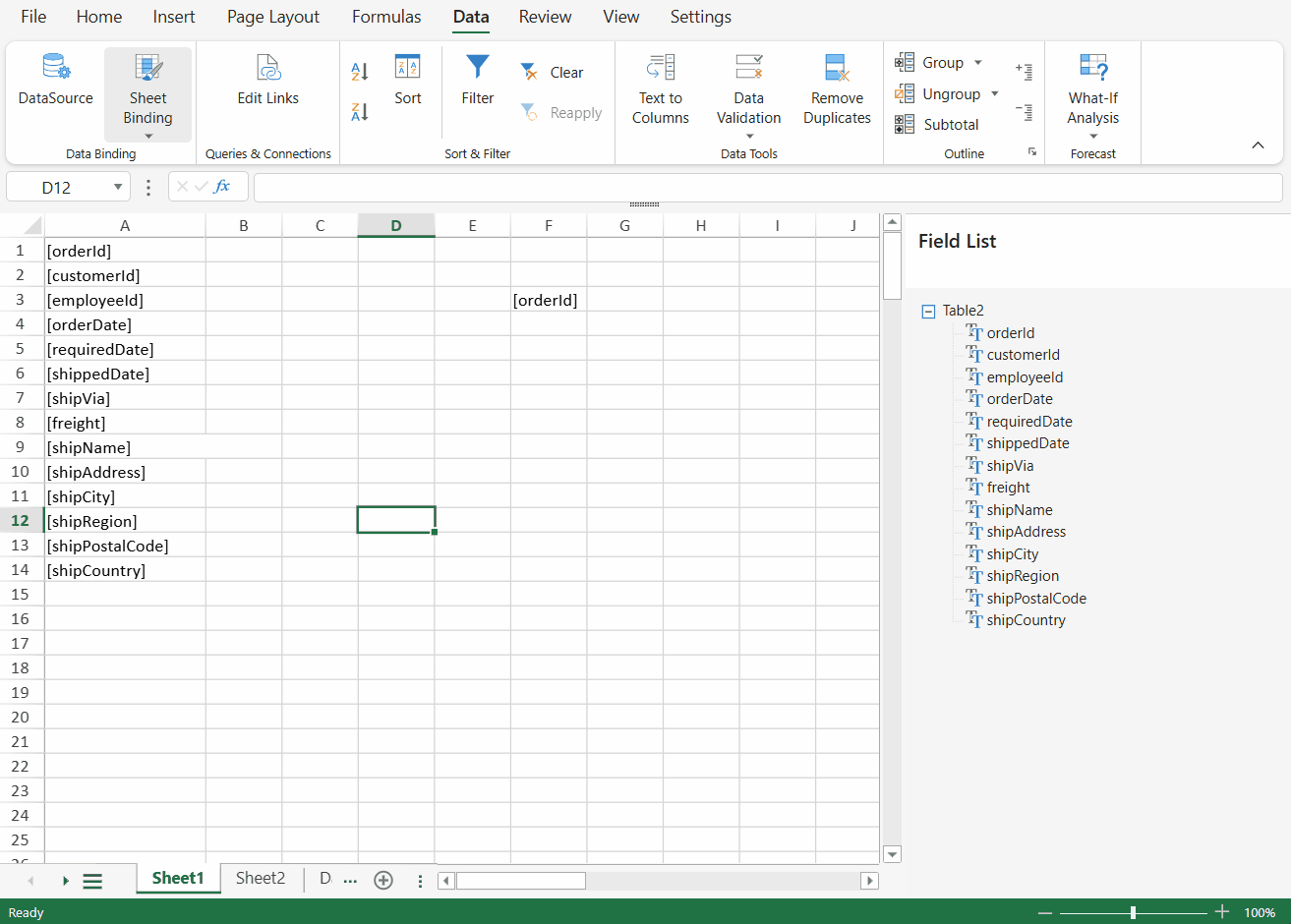Image resolution: width=1291 pixels, height=924 pixels.
Task: Zoom out with minus button
Action: 1045,912
